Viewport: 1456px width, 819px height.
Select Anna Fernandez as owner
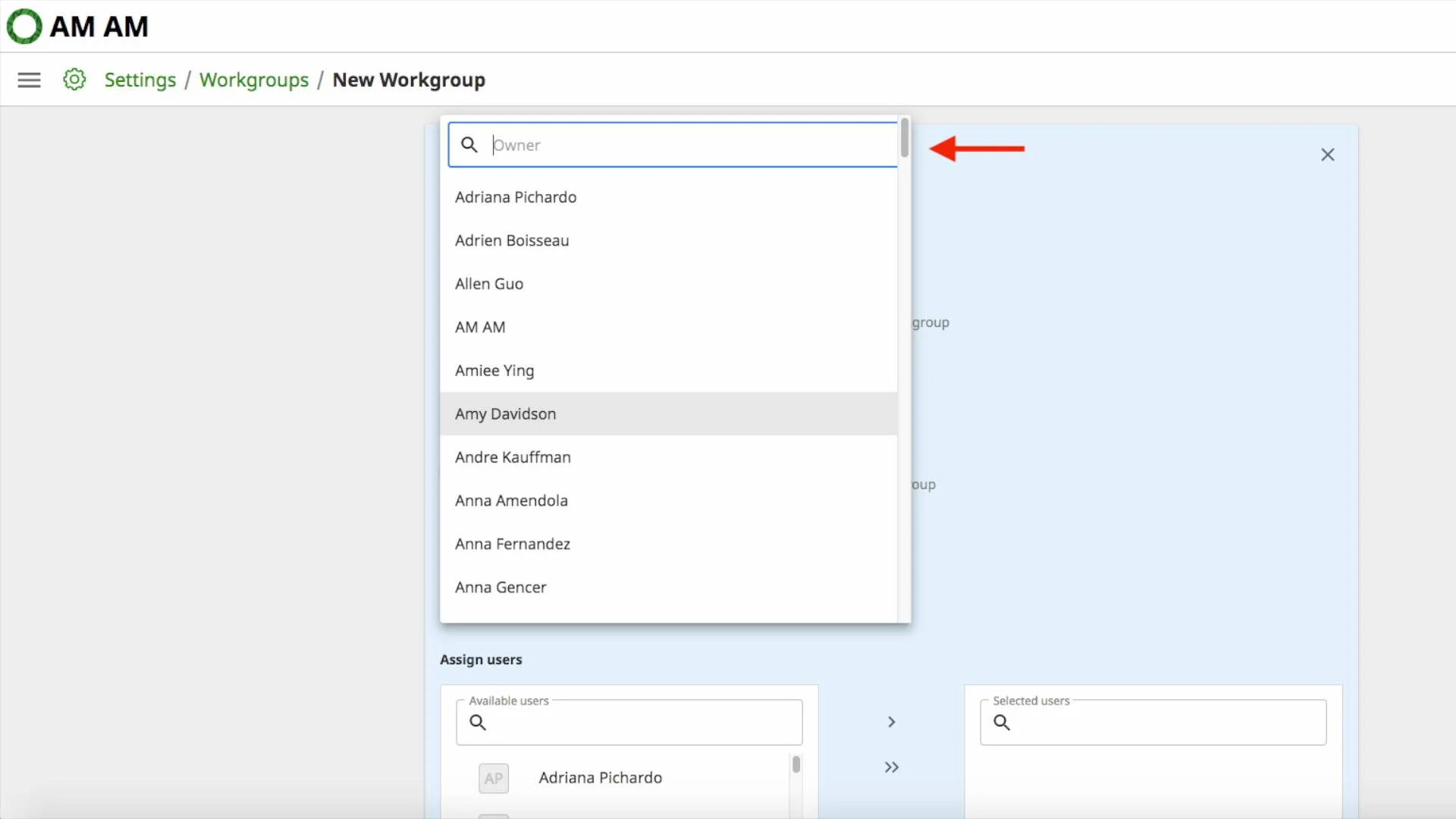[x=669, y=544]
